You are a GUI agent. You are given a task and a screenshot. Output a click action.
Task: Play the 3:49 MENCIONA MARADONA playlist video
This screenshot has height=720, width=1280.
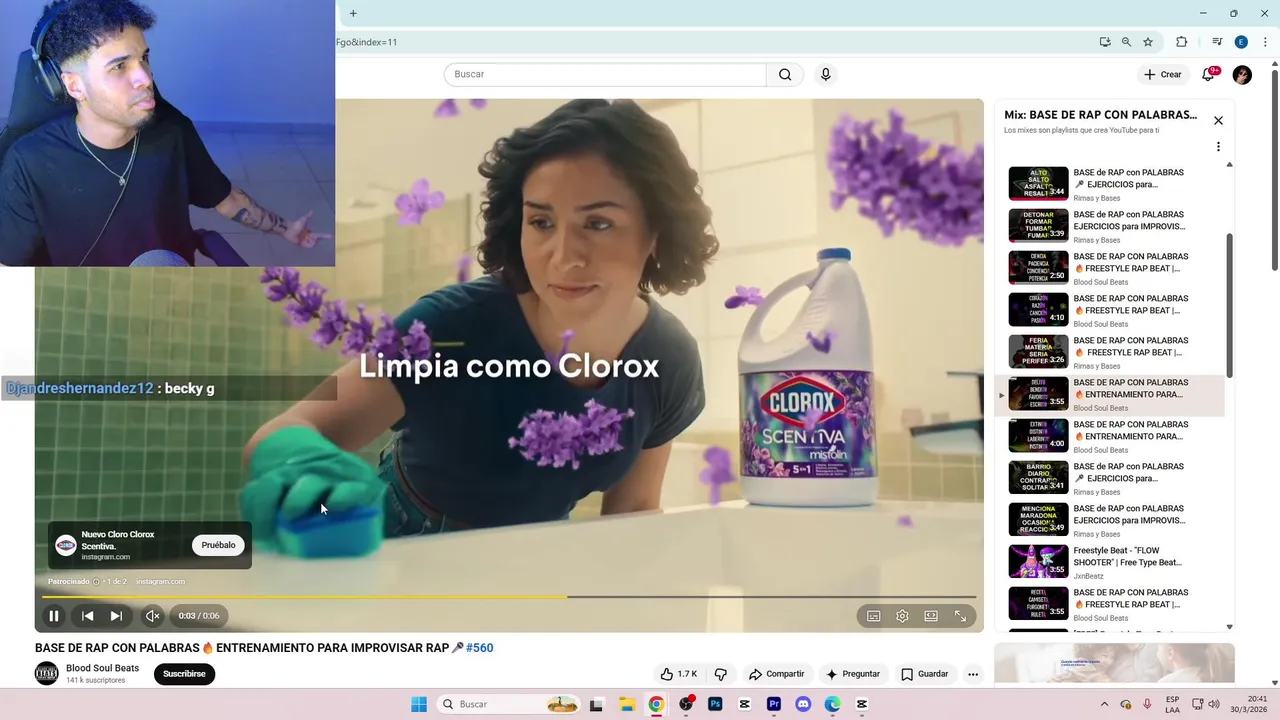tap(1038, 520)
